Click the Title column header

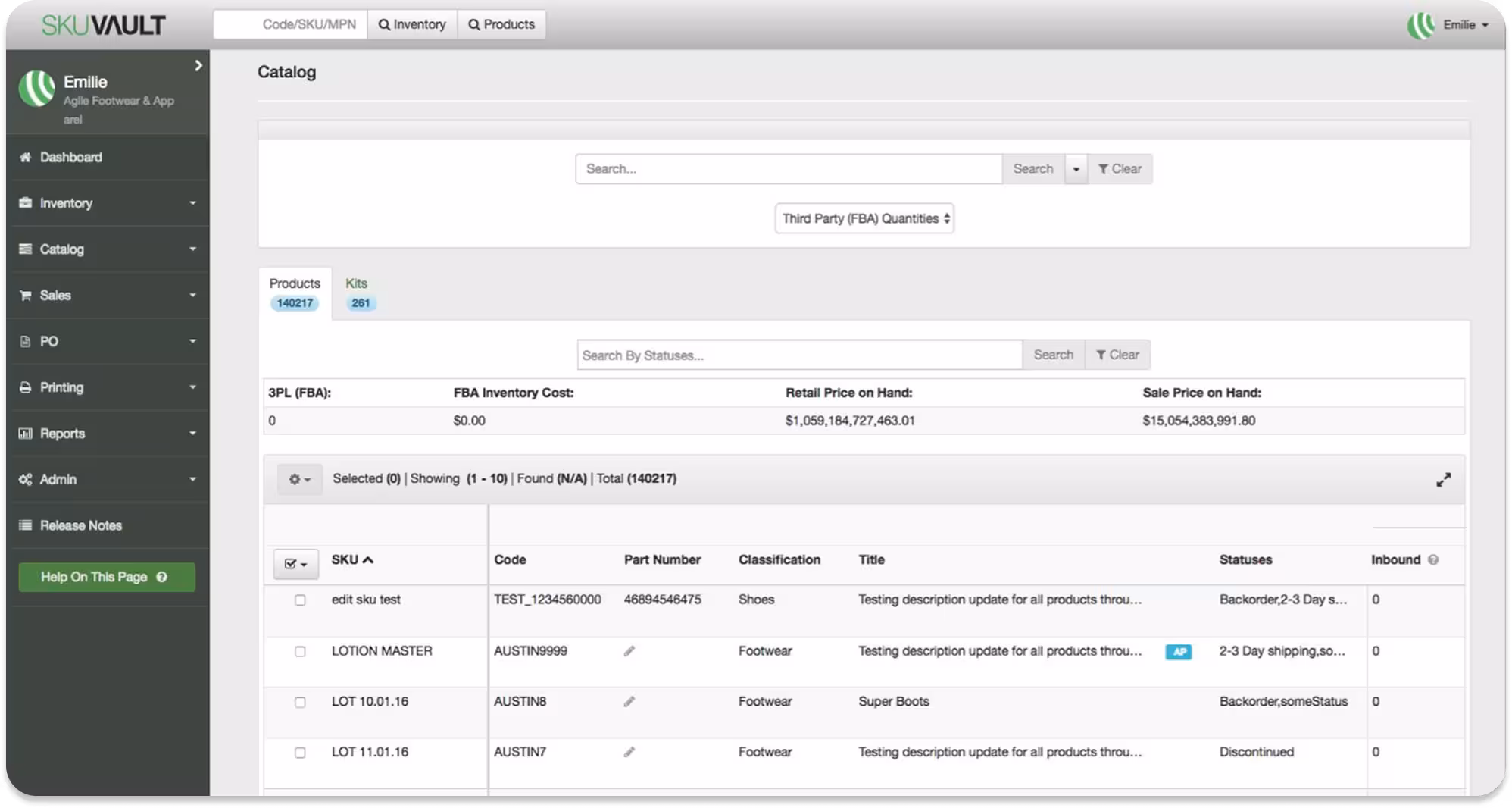pyautogui.click(x=871, y=560)
